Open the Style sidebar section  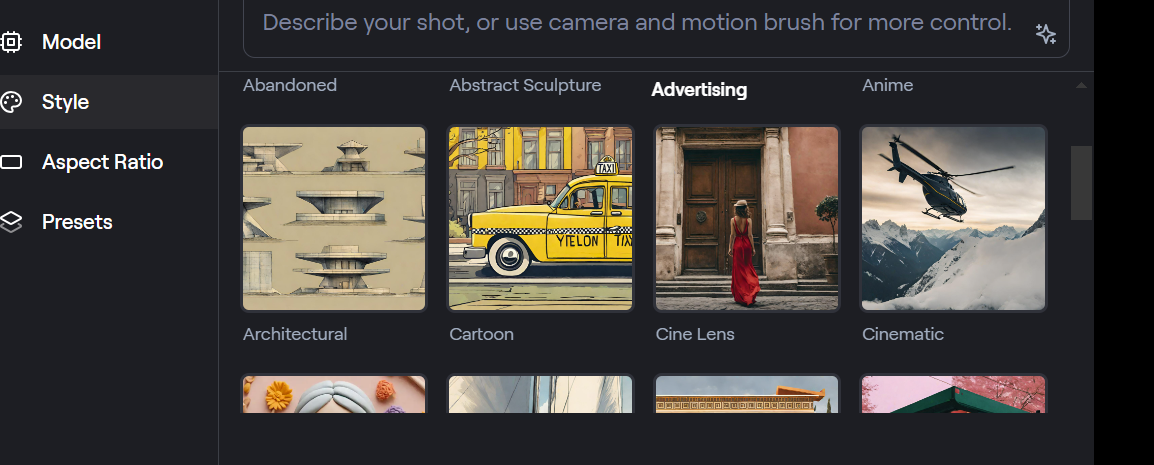pos(109,102)
